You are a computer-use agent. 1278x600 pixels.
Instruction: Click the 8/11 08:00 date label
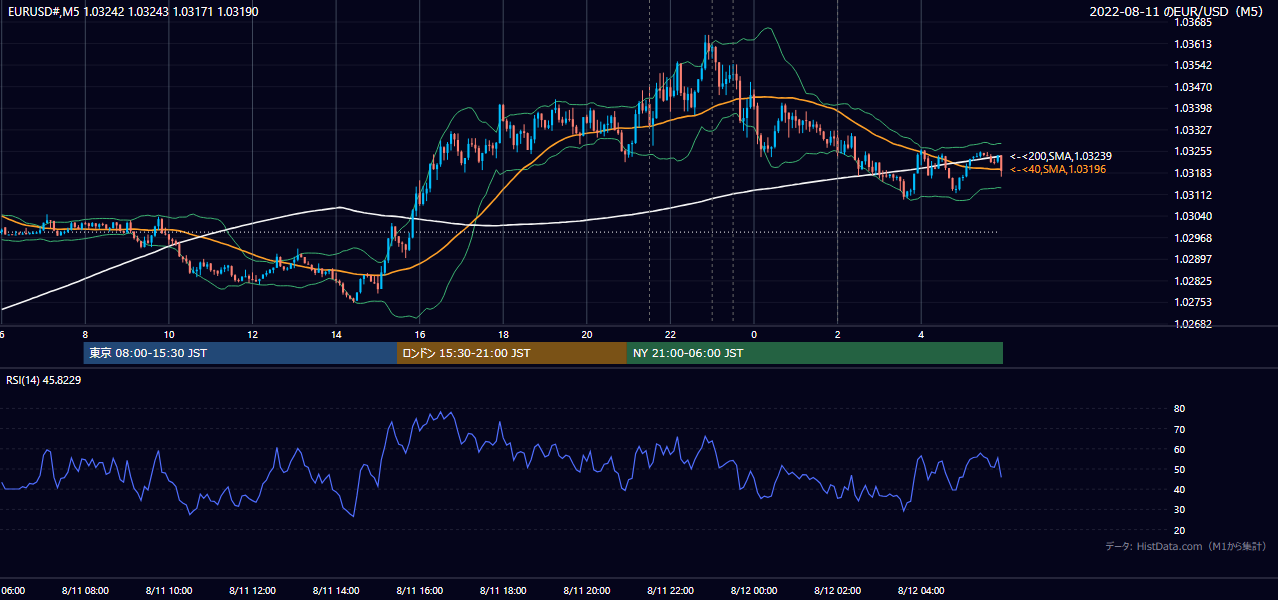click(x=85, y=591)
